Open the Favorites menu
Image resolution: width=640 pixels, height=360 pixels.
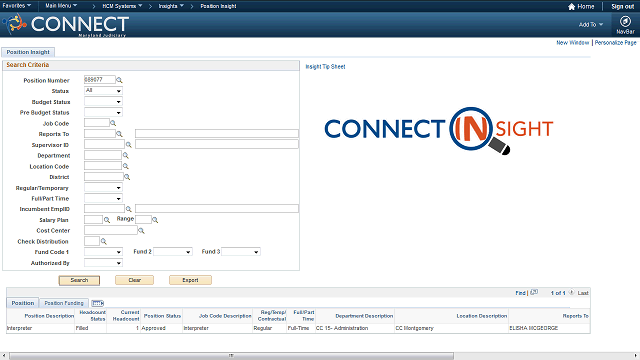tap(16, 6)
